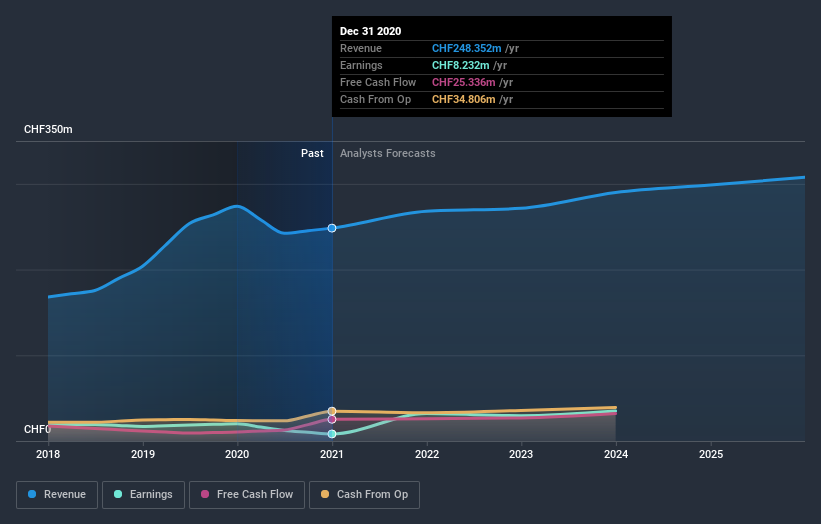Click the Earnings row label in tooltip
This screenshot has height=524, width=821.
[361, 65]
